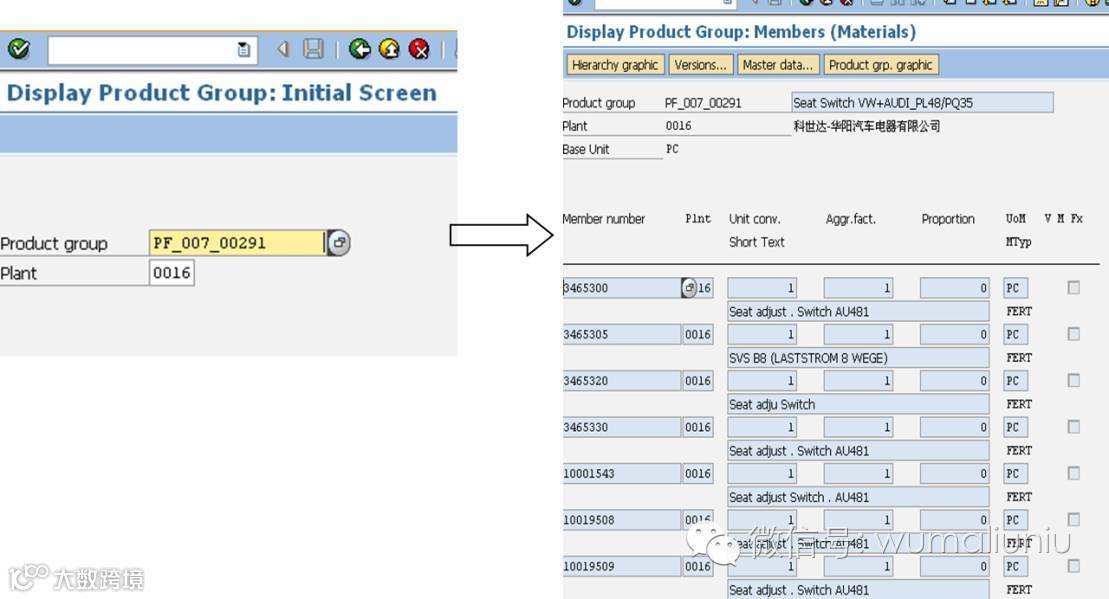
Task: Tick checkbox for member 3465330
Action: (x=1074, y=426)
